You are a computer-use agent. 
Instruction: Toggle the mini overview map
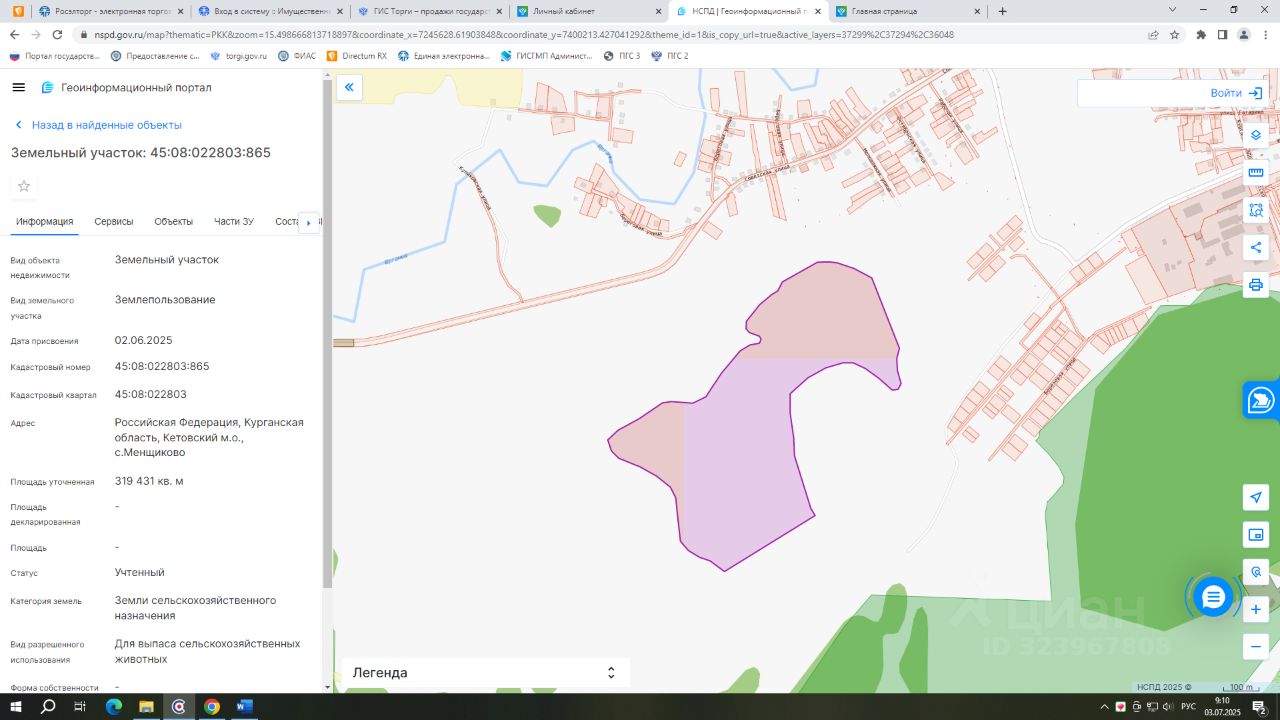click(1256, 535)
